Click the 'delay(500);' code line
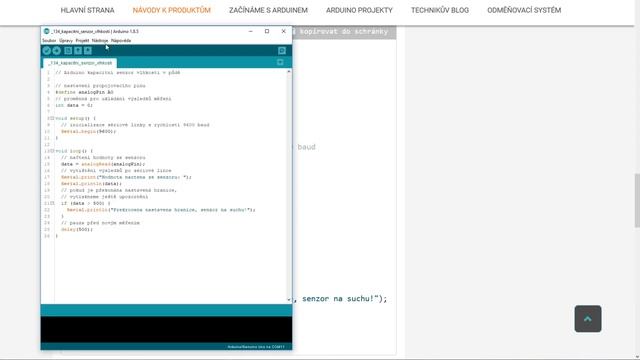This screenshot has height=360, width=640. (x=77, y=229)
